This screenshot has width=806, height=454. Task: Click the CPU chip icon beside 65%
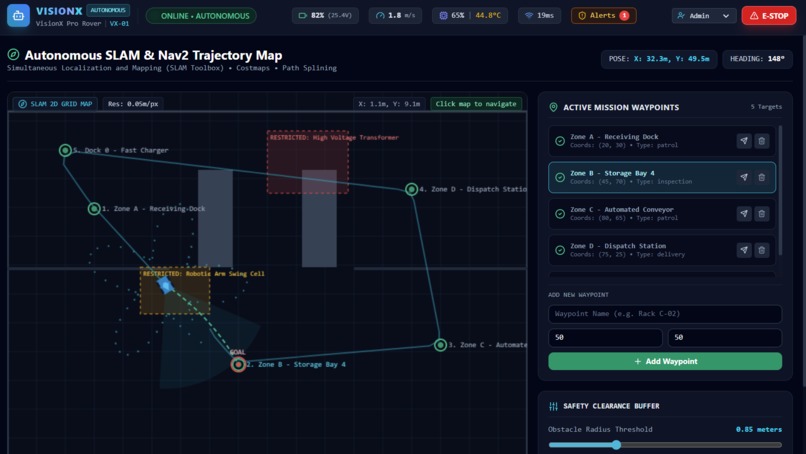tap(443, 15)
